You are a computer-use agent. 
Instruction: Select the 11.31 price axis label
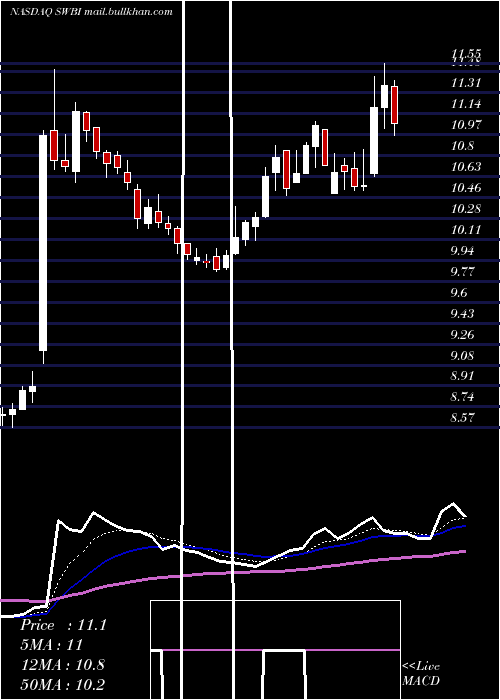pyautogui.click(x=466, y=83)
